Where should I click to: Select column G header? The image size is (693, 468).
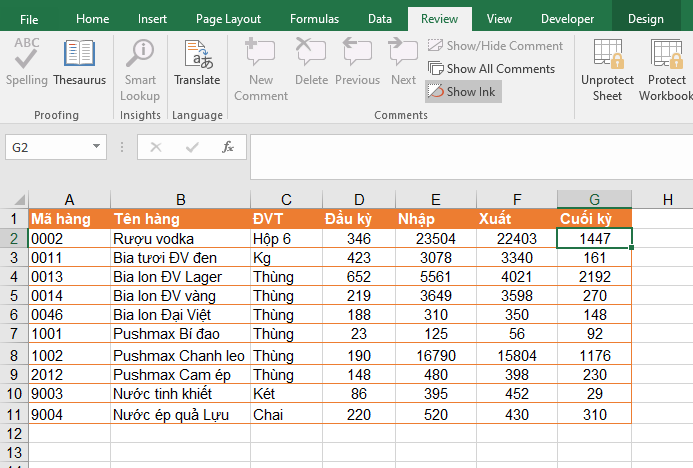tap(594, 199)
